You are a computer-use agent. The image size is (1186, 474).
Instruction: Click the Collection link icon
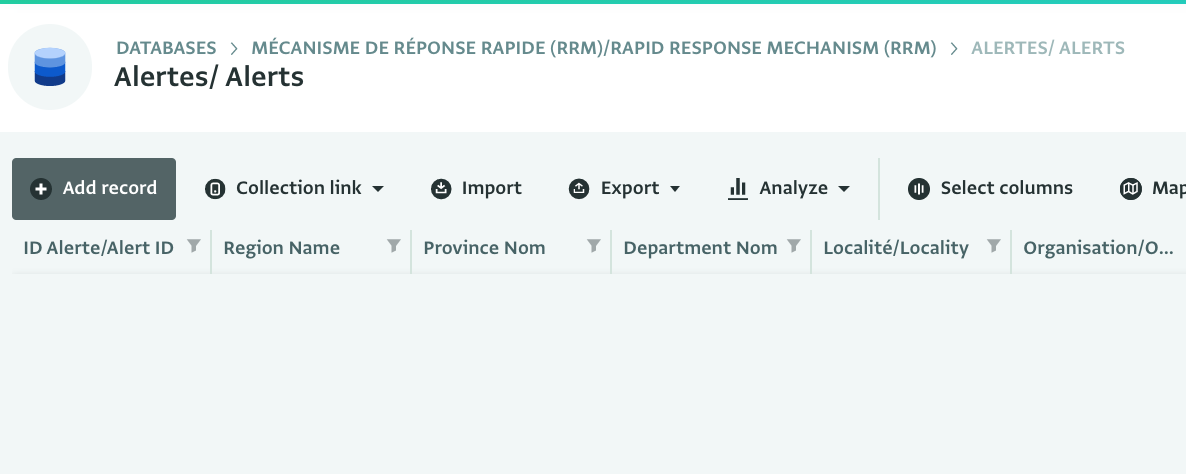pos(215,189)
